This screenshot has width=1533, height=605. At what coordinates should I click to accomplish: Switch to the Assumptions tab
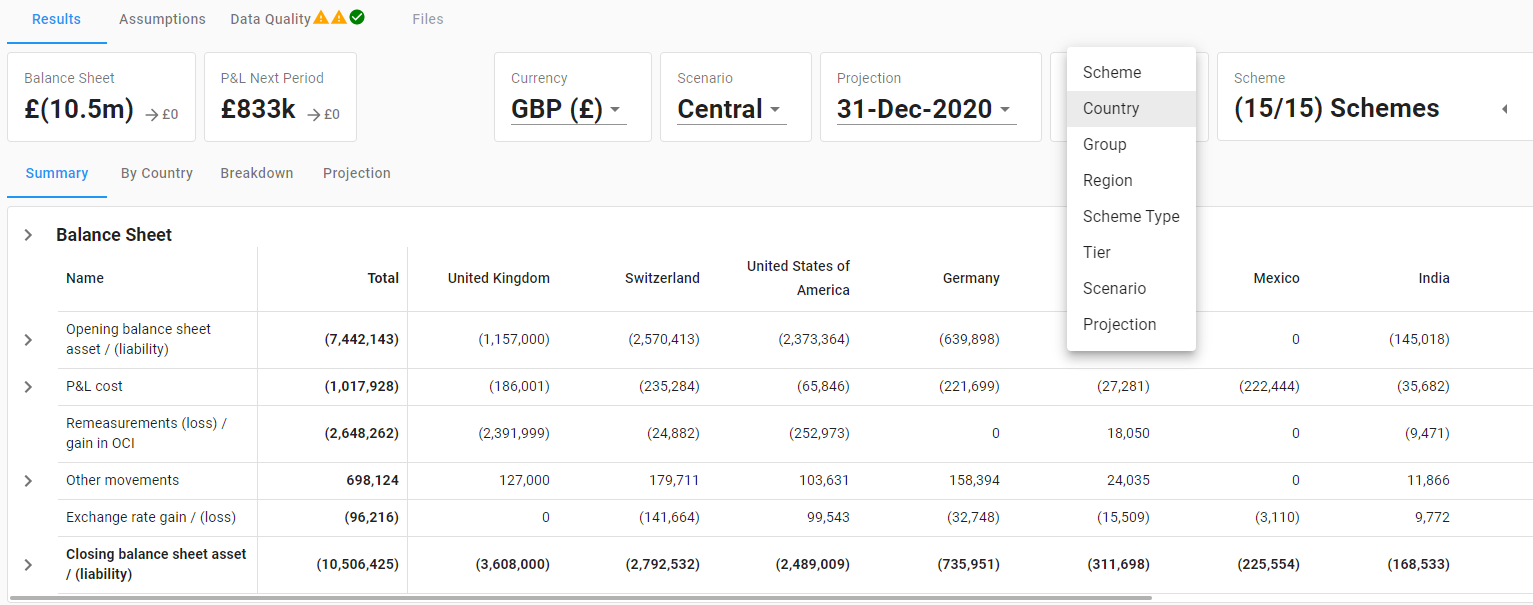pyautogui.click(x=162, y=19)
